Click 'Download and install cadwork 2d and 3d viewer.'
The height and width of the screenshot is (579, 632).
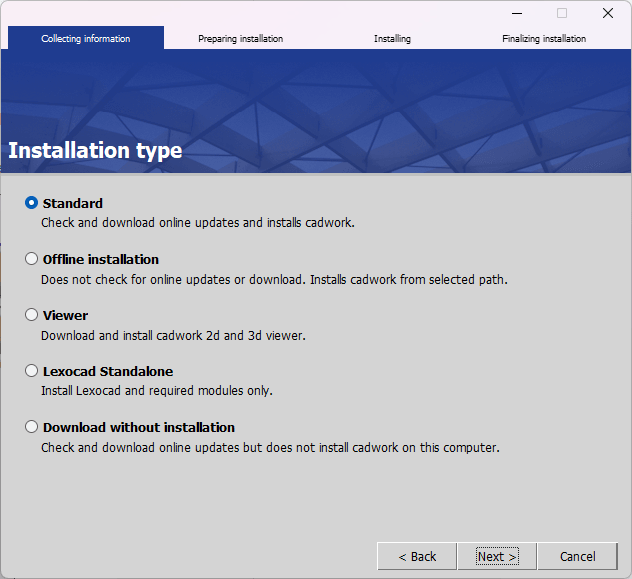173,335
